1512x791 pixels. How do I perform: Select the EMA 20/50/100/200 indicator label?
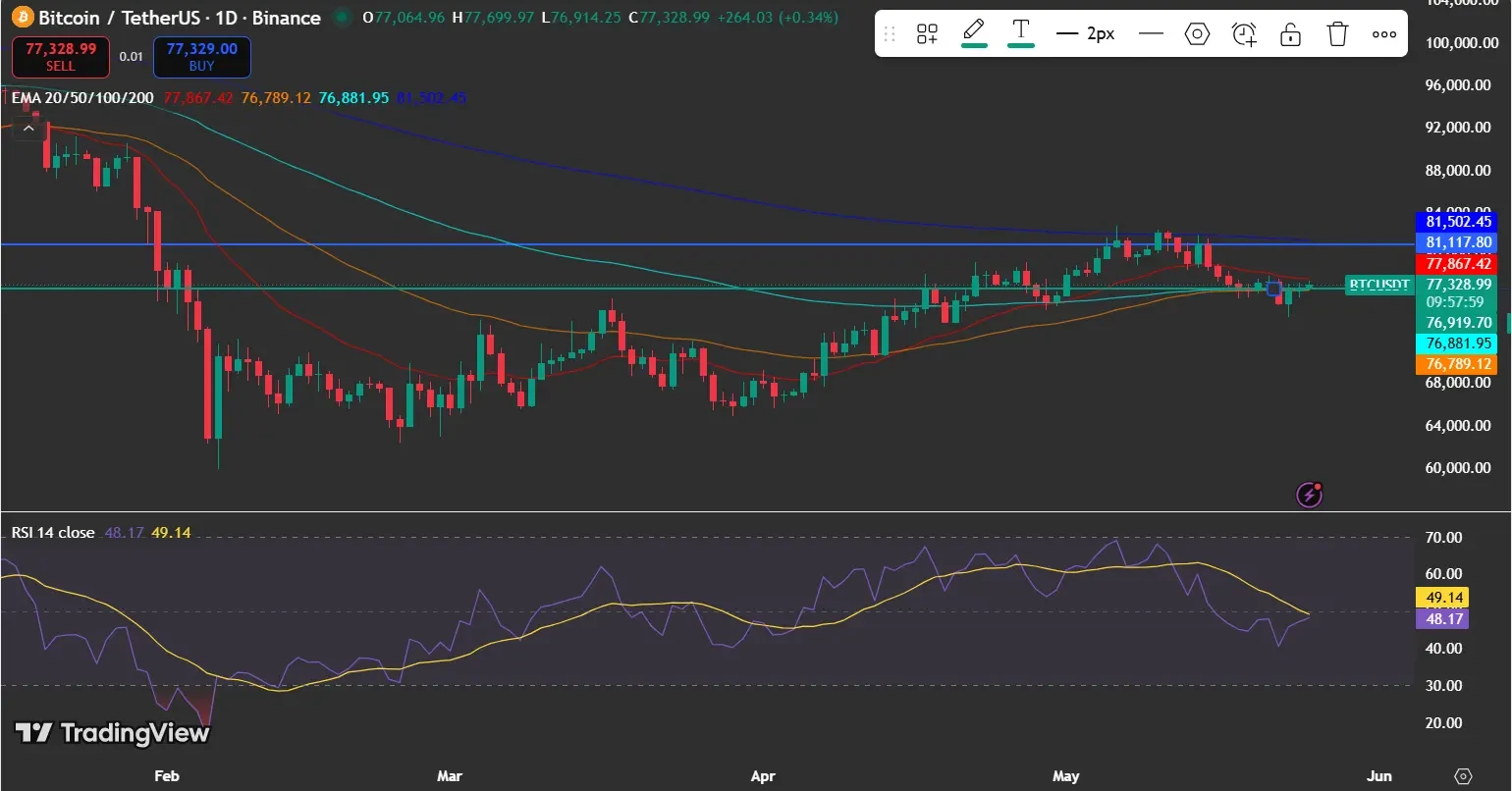(82, 98)
